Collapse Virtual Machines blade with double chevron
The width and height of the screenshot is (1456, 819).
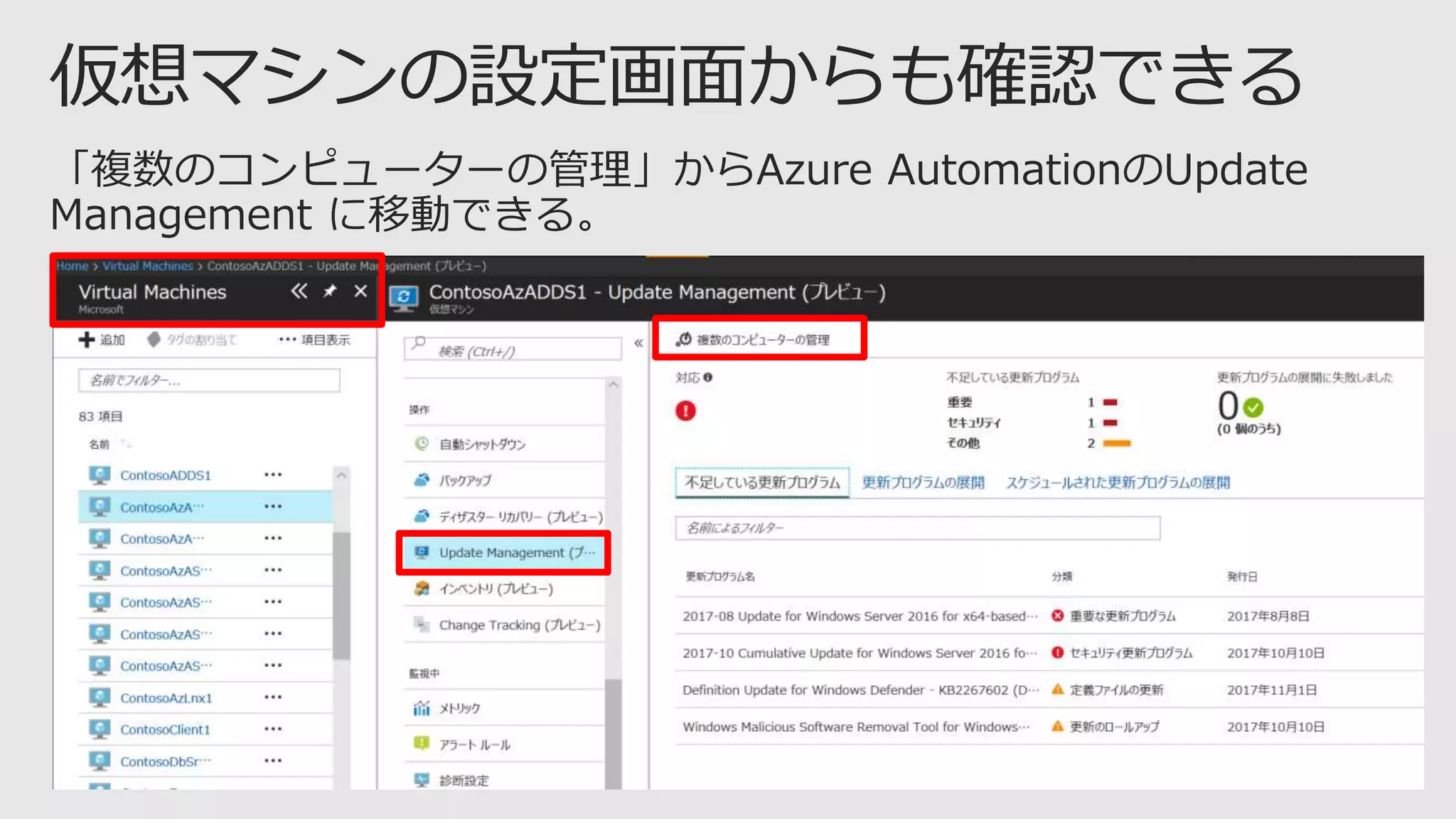pyautogui.click(x=299, y=291)
